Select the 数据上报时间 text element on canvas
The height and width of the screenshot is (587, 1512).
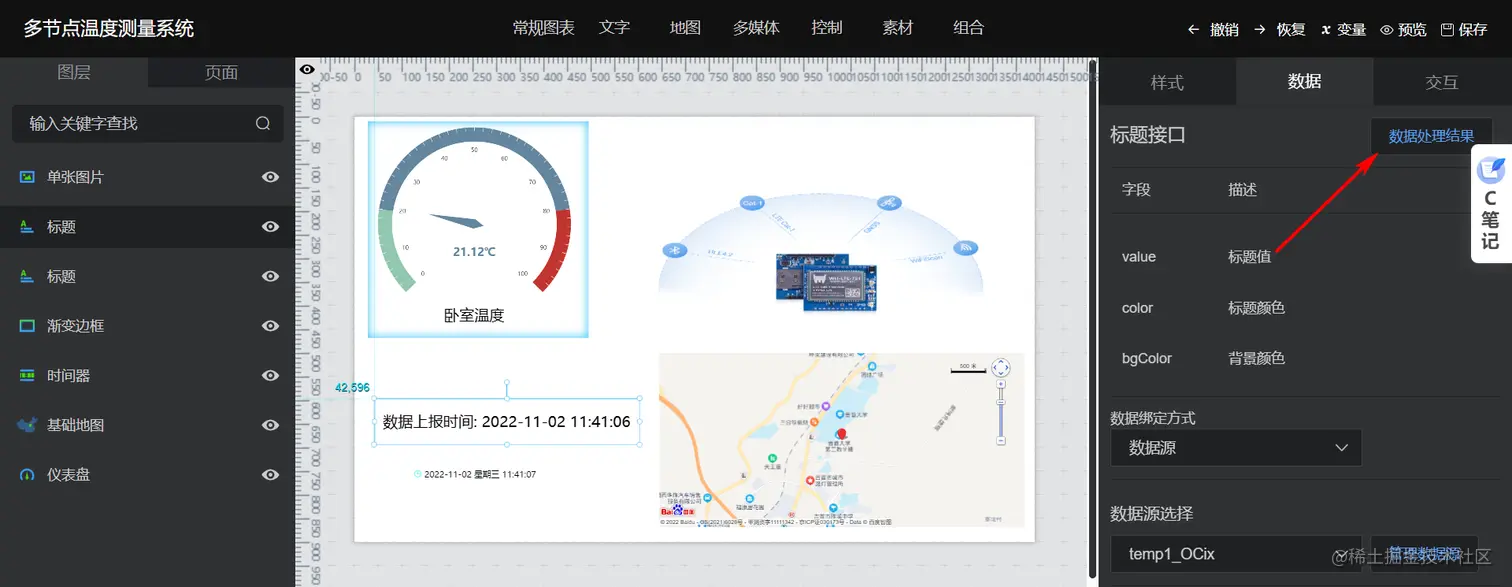(x=507, y=422)
